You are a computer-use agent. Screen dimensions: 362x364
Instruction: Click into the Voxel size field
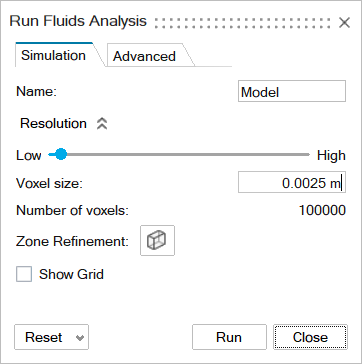pyautogui.click(x=292, y=182)
